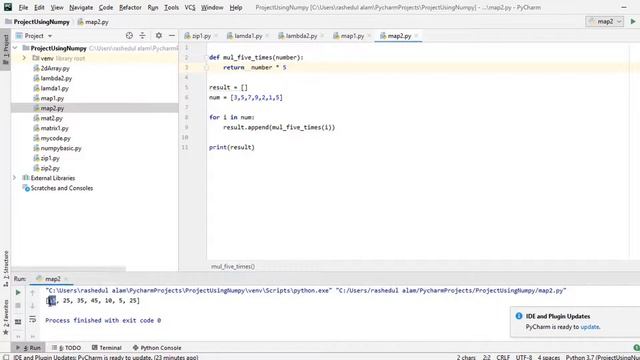Image resolution: width=640 pixels, height=360 pixels.
Task: Close the map2.py editor tab
Action: tap(416, 36)
